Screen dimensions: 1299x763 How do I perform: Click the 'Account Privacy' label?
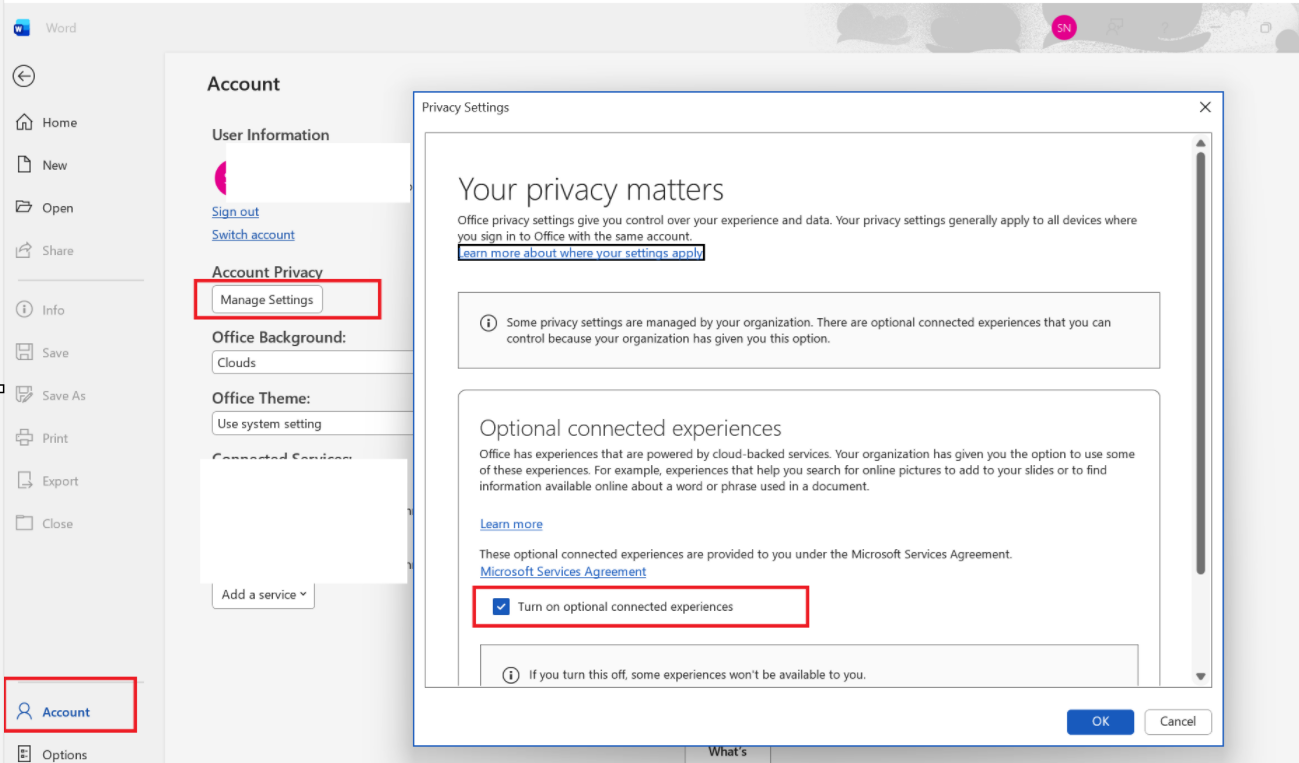pos(267,272)
